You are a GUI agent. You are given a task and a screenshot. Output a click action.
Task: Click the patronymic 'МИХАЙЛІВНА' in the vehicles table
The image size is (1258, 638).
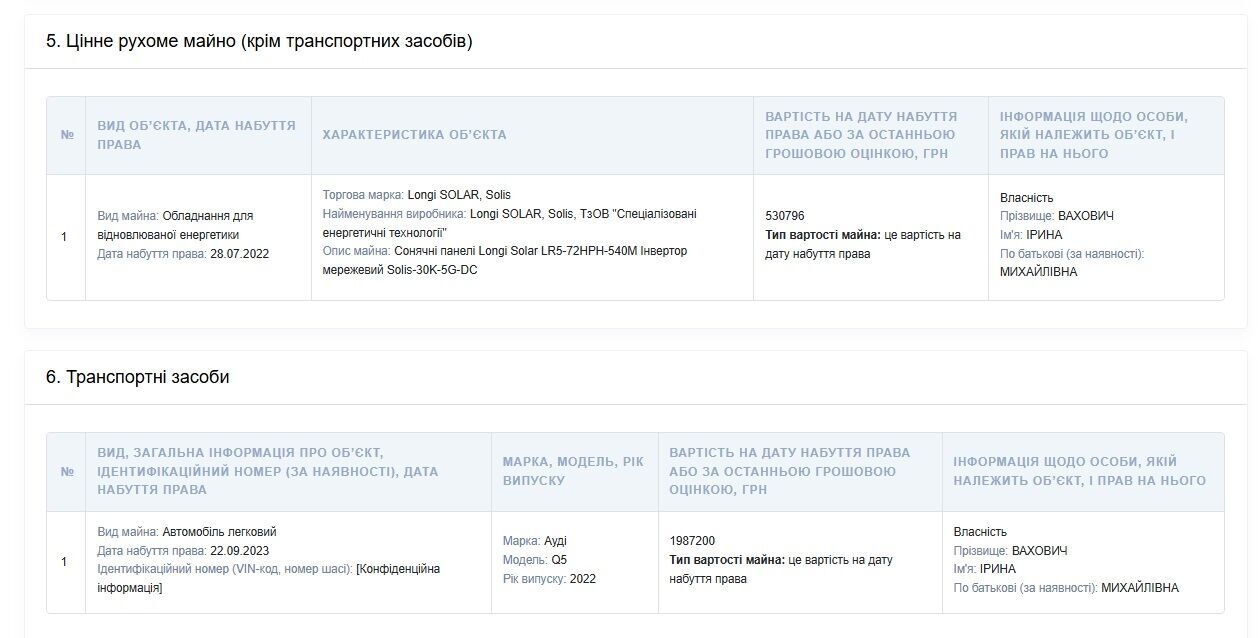pos(1140,588)
